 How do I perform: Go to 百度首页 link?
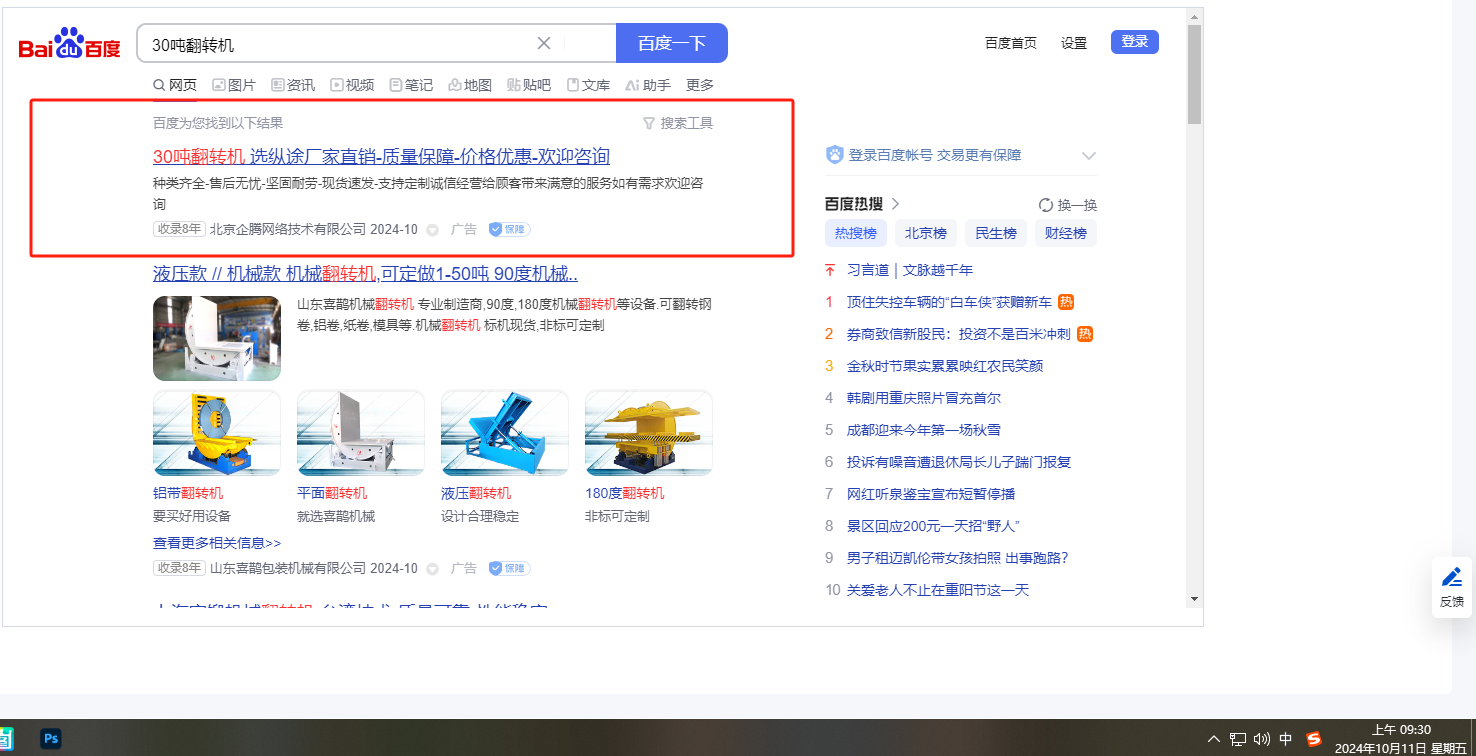[x=1011, y=43]
